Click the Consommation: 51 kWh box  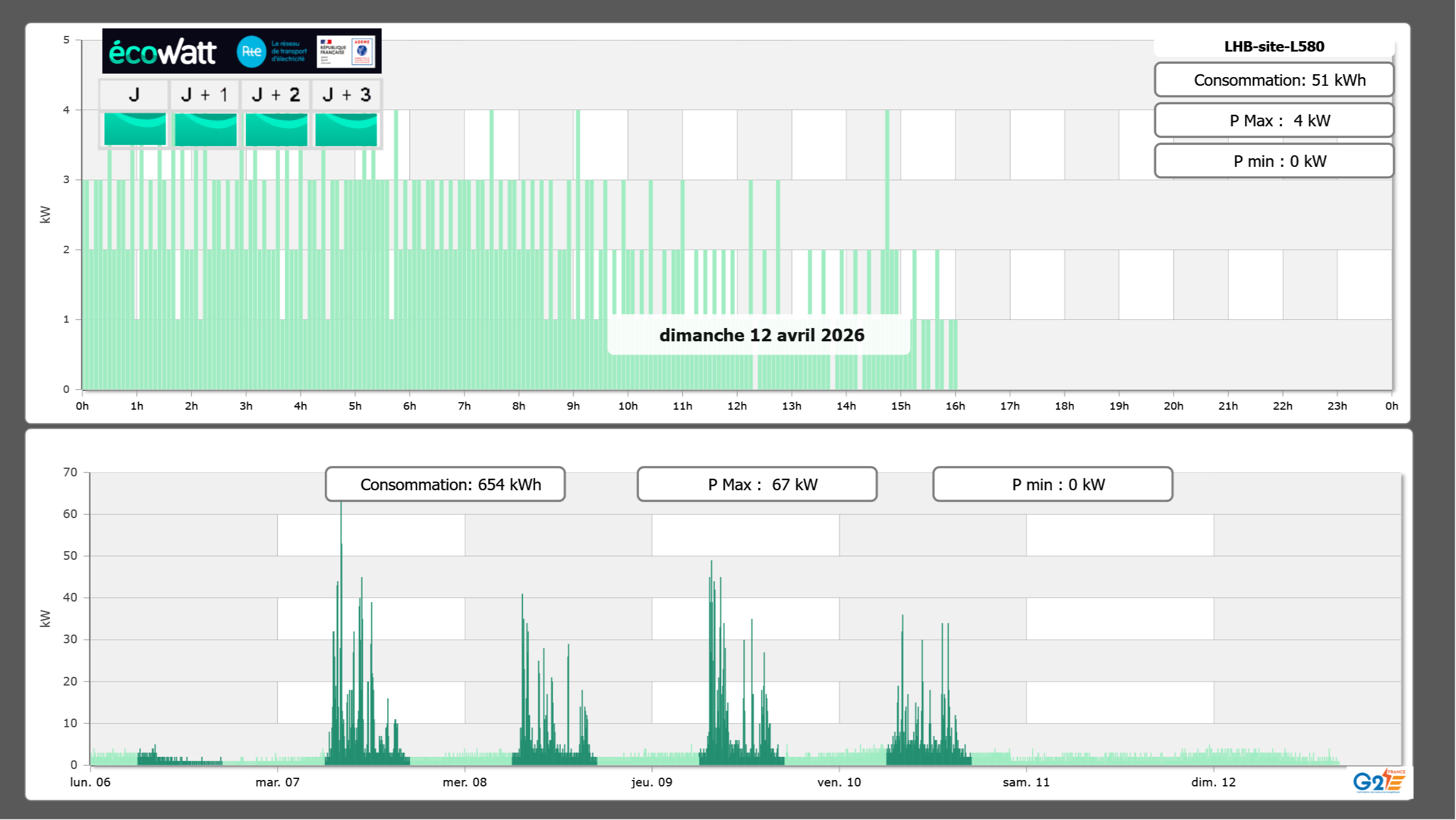pyautogui.click(x=1274, y=80)
